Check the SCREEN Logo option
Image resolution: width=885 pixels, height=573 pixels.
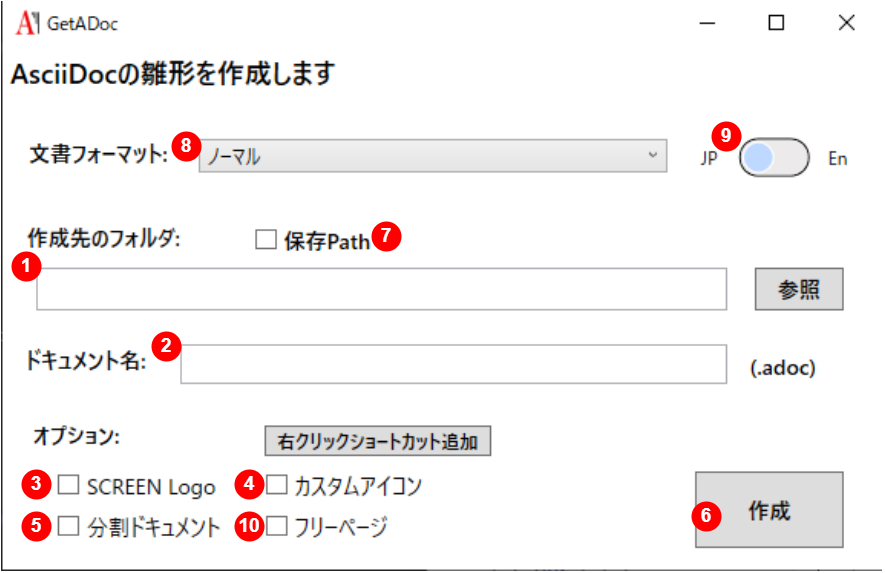pyautogui.click(x=68, y=486)
